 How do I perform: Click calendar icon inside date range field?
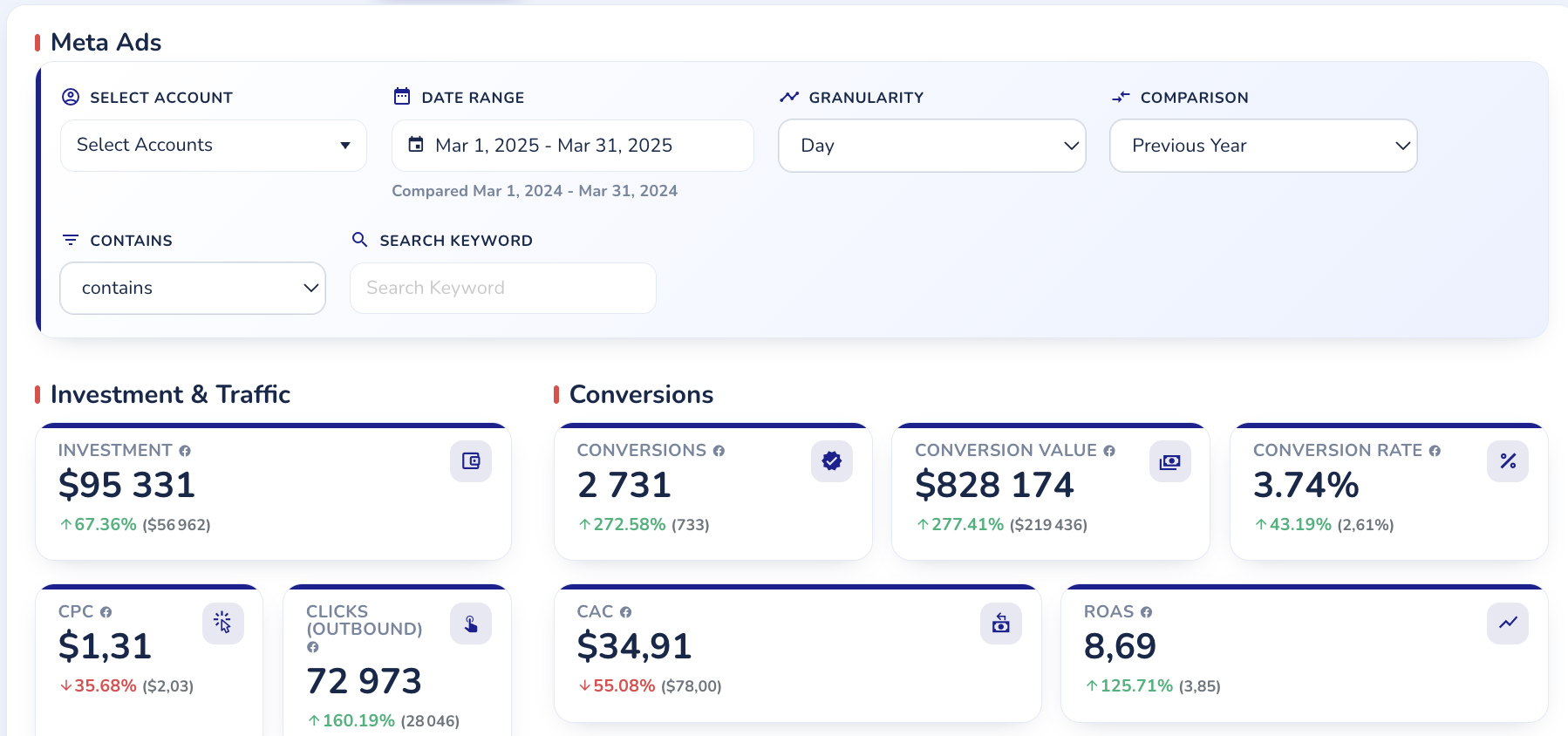point(416,145)
